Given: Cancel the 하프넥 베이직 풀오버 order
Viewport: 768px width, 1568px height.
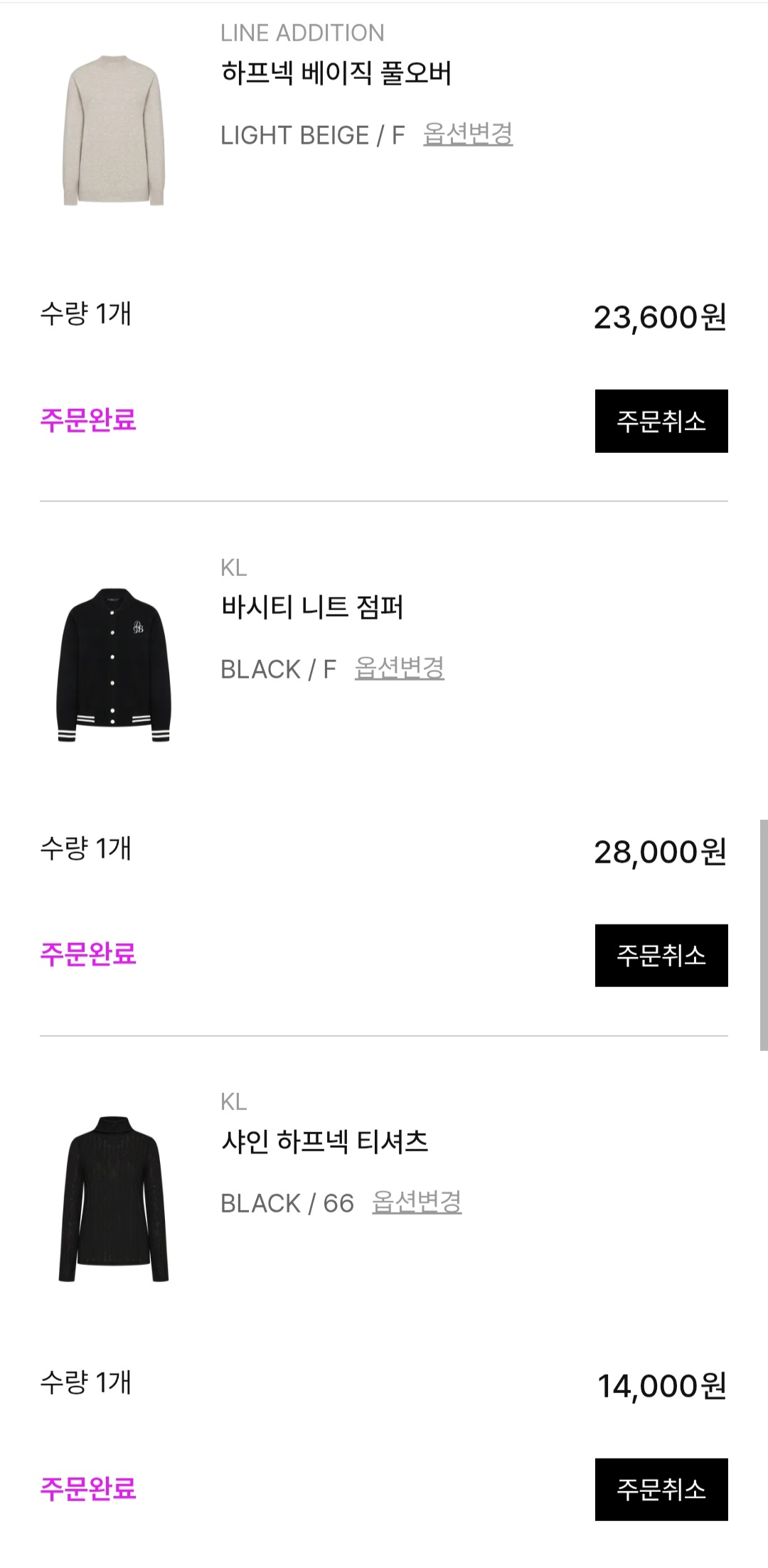Looking at the screenshot, I should pyautogui.click(x=661, y=421).
